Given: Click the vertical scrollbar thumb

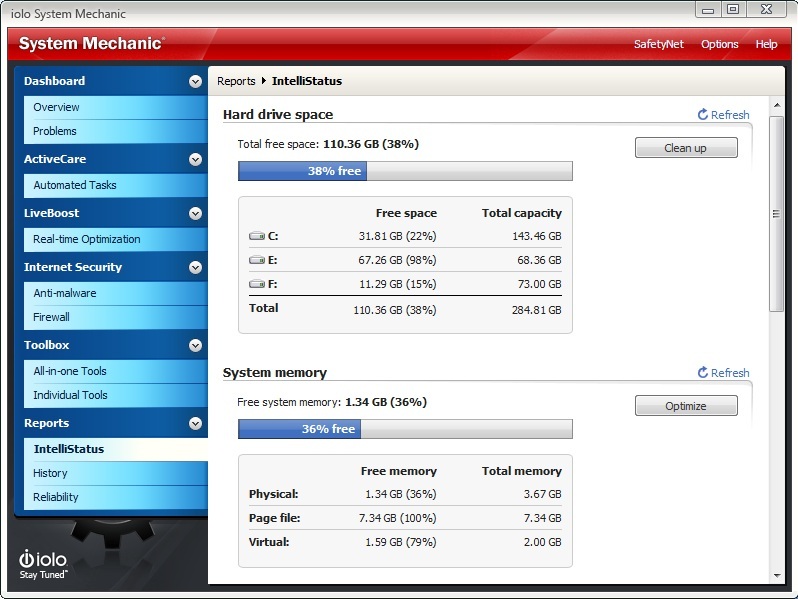Looking at the screenshot, I should tap(776, 214).
